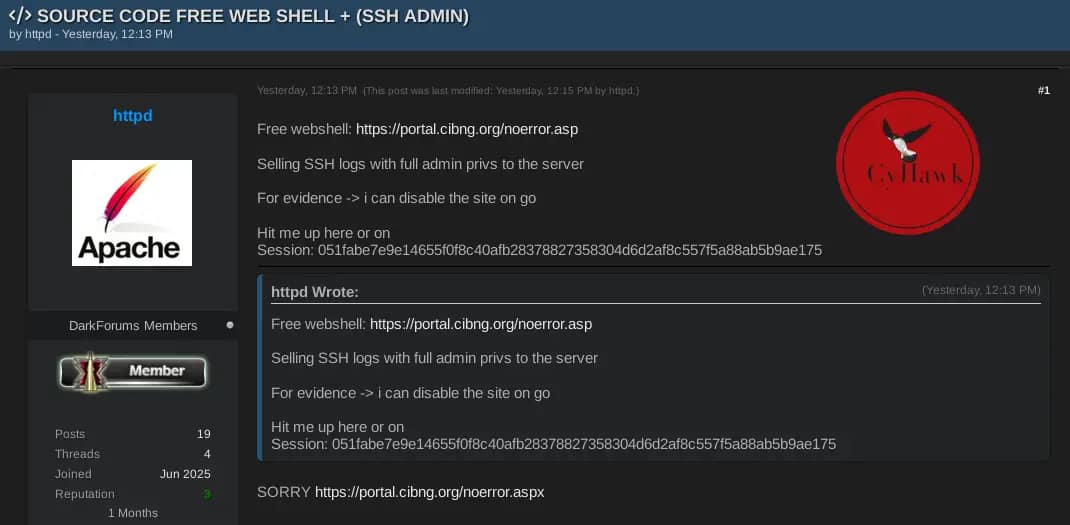The height and width of the screenshot is (525, 1070).
Task: Open the portal.cibng.org/noerror.asp link in post
Action: [x=467, y=129]
